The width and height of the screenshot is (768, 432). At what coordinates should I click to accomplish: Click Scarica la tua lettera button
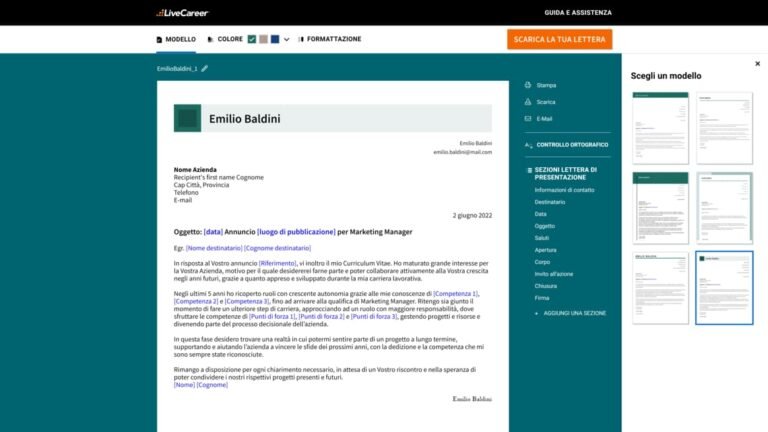559,39
